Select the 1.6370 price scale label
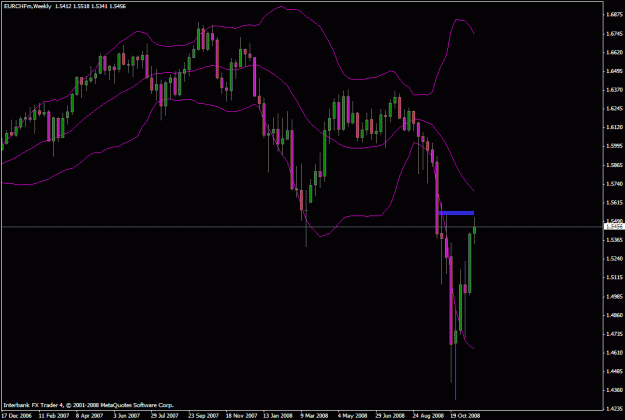 coord(614,90)
